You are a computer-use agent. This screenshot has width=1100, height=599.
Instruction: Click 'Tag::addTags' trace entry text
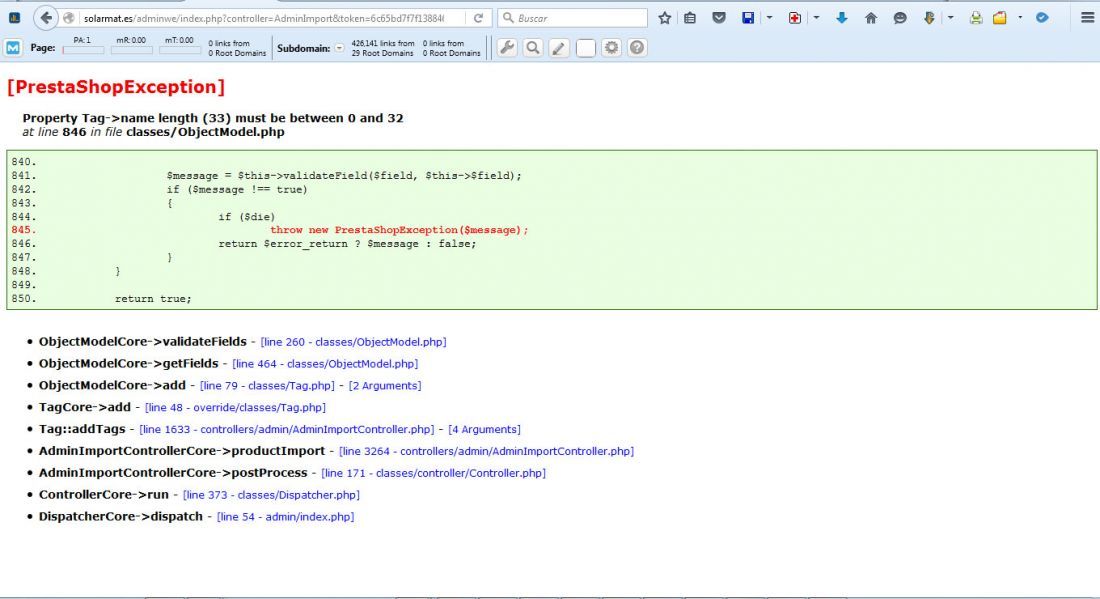pos(82,429)
